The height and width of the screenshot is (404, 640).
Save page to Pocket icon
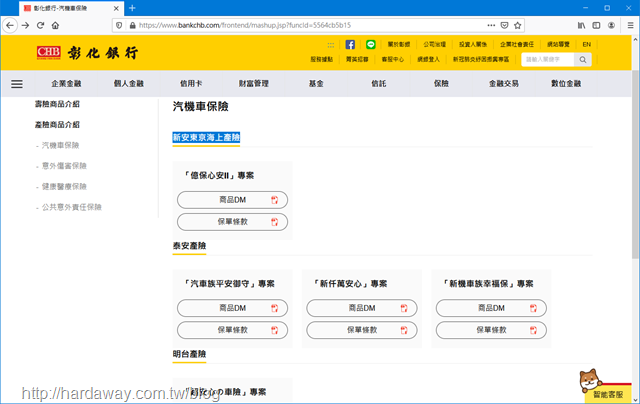[x=504, y=25]
